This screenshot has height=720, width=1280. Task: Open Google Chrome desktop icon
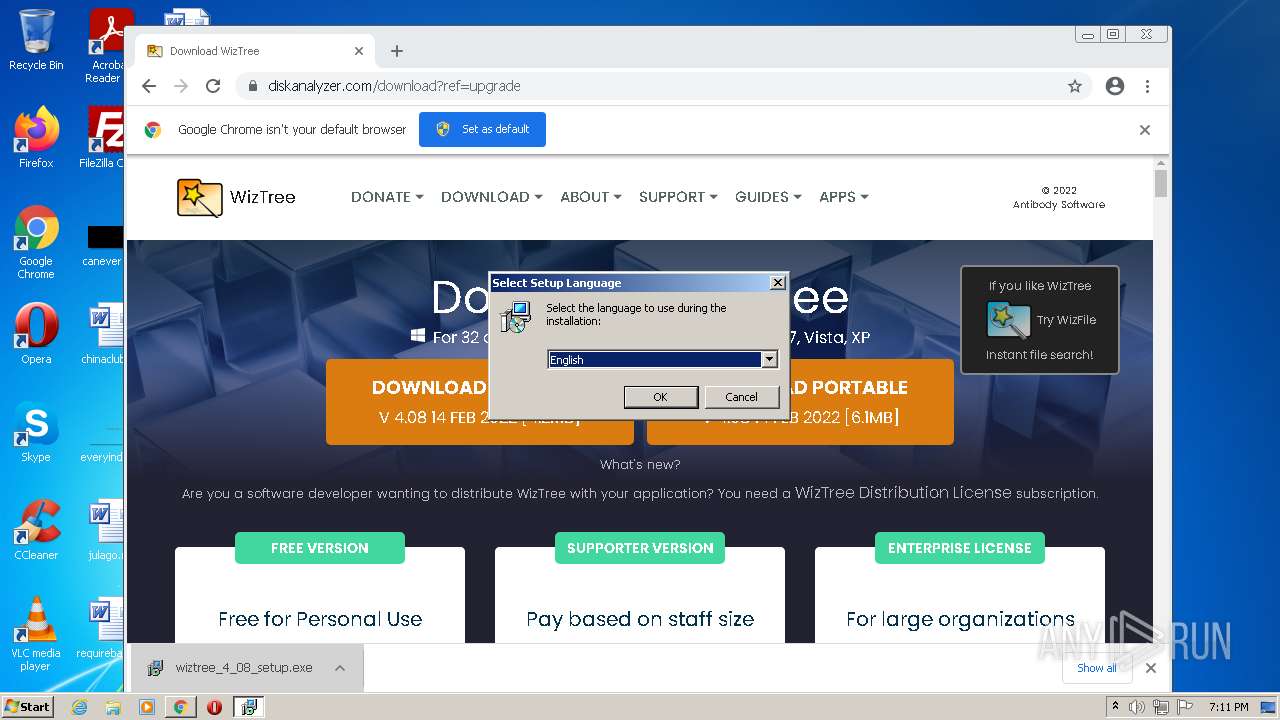point(36,243)
